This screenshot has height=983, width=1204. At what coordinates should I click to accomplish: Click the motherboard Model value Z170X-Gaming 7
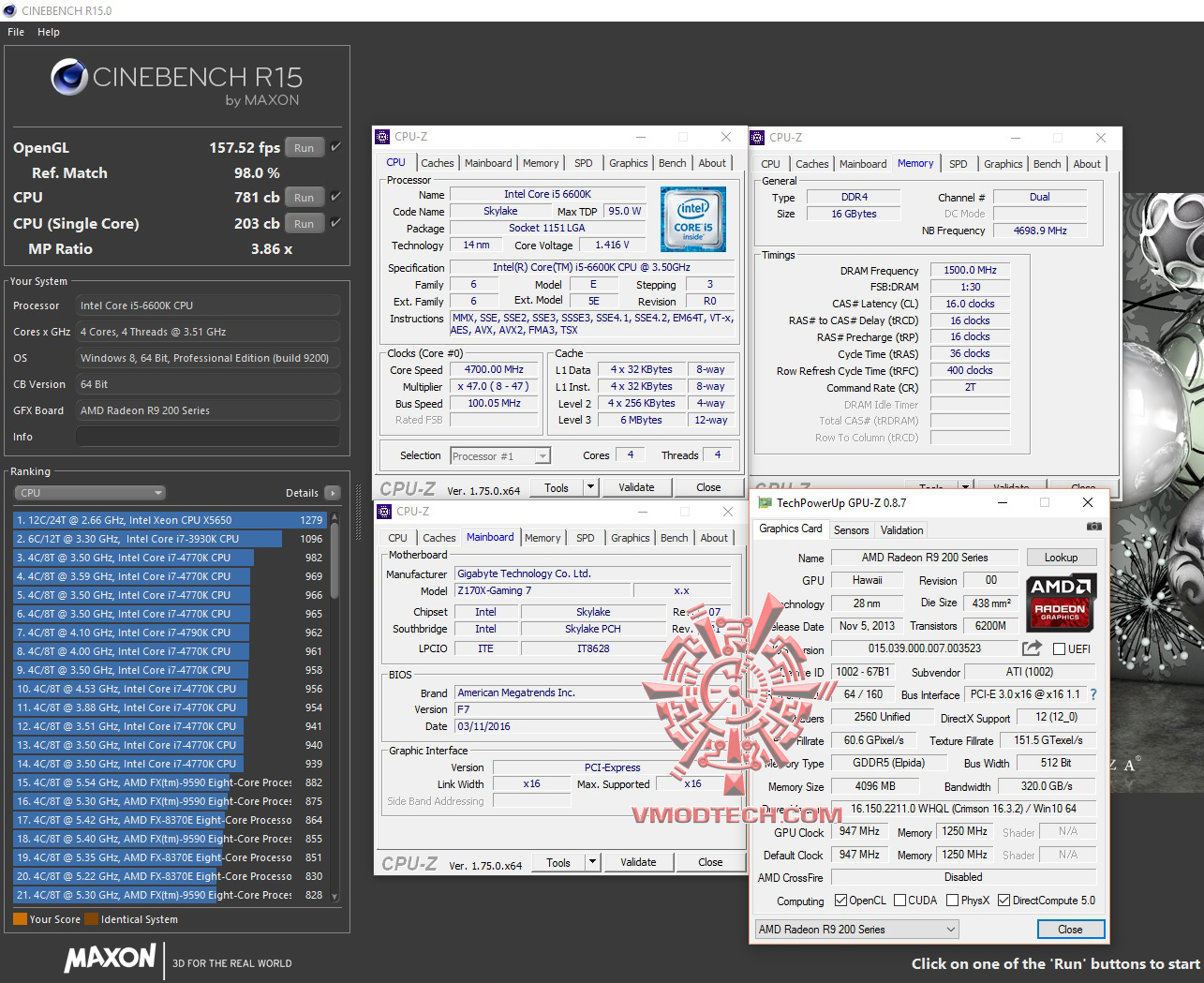(543, 590)
